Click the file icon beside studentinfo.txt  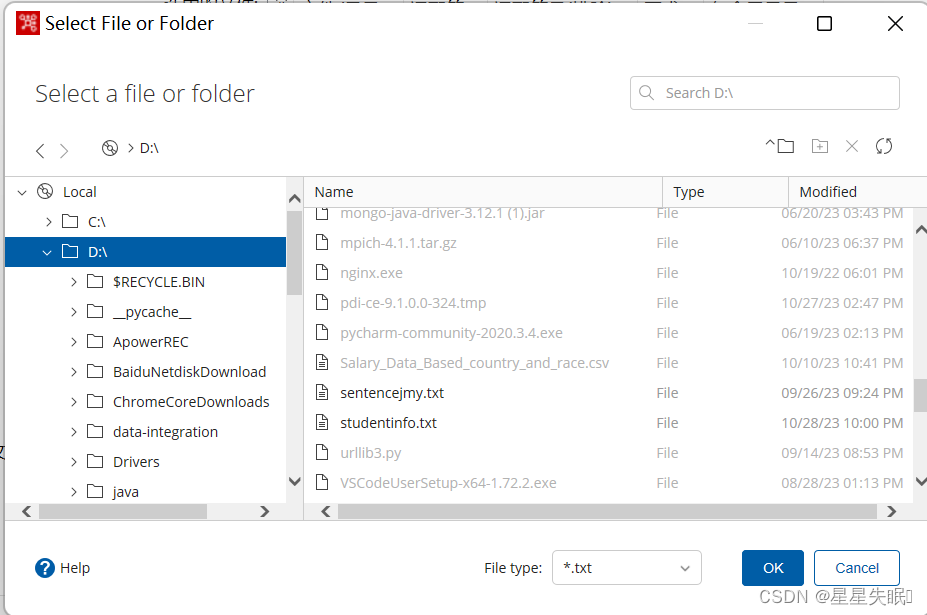(x=322, y=422)
